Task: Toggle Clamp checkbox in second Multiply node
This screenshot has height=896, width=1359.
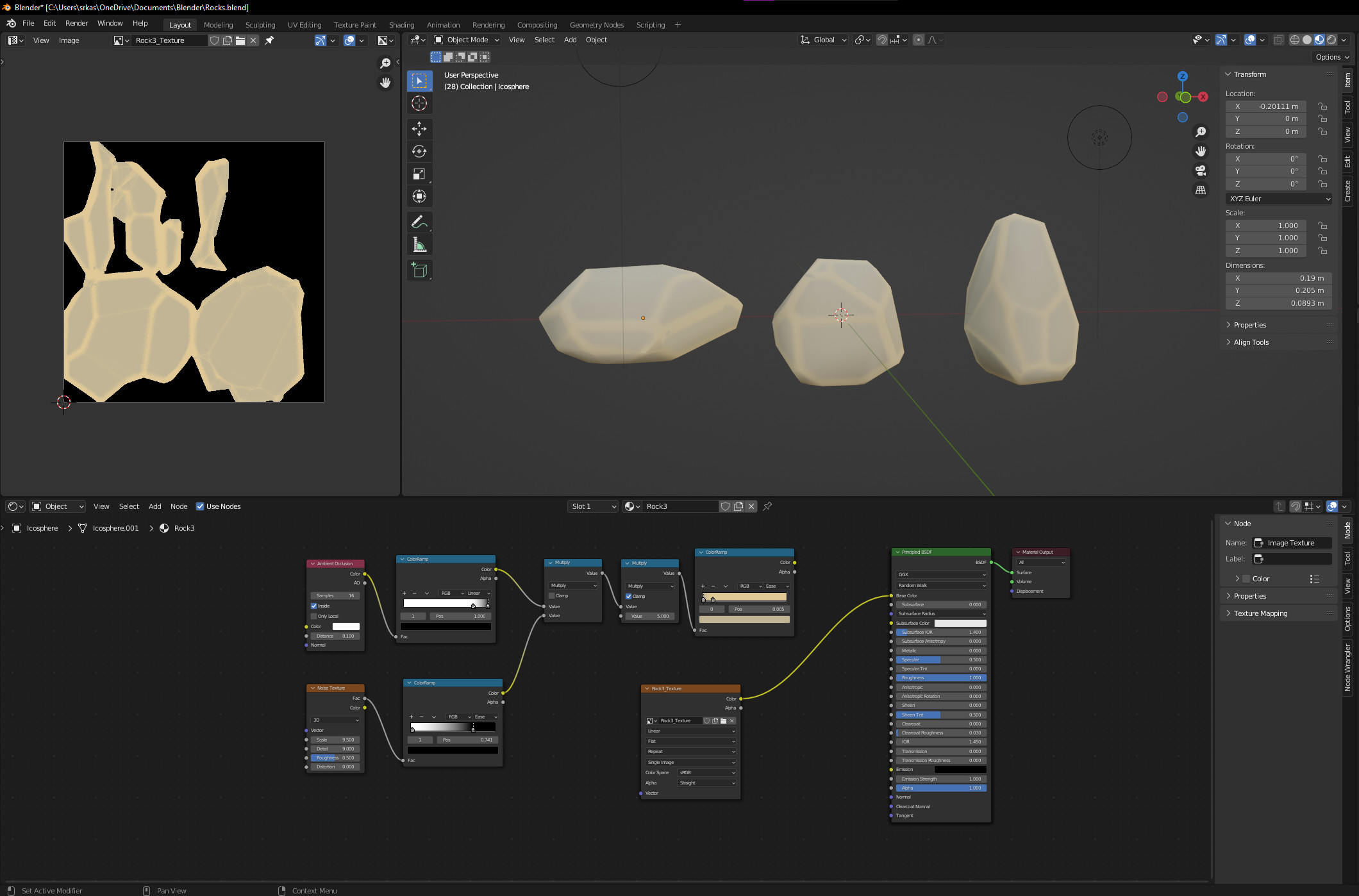Action: 629,596
